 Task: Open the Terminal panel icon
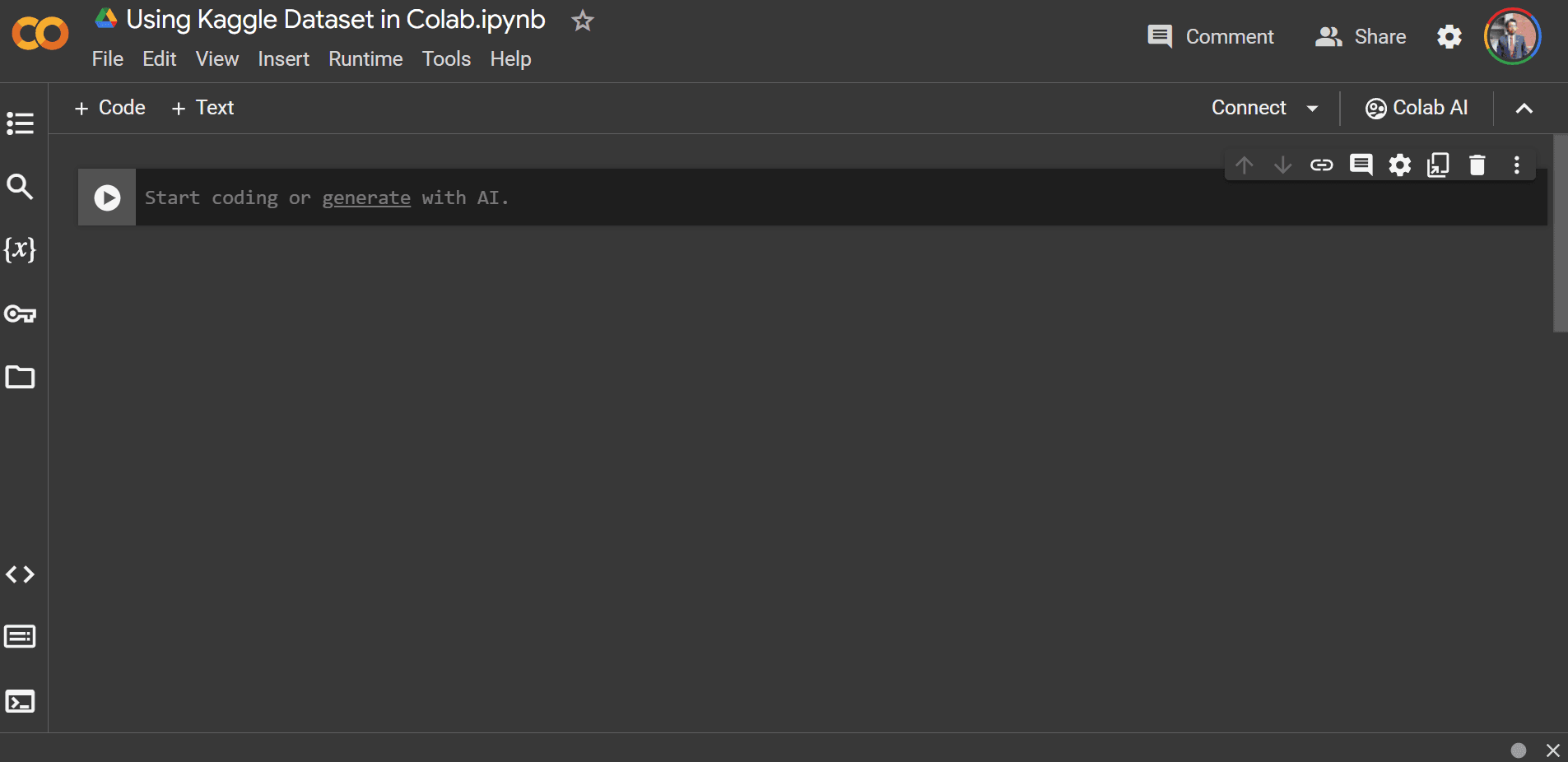pos(20,701)
